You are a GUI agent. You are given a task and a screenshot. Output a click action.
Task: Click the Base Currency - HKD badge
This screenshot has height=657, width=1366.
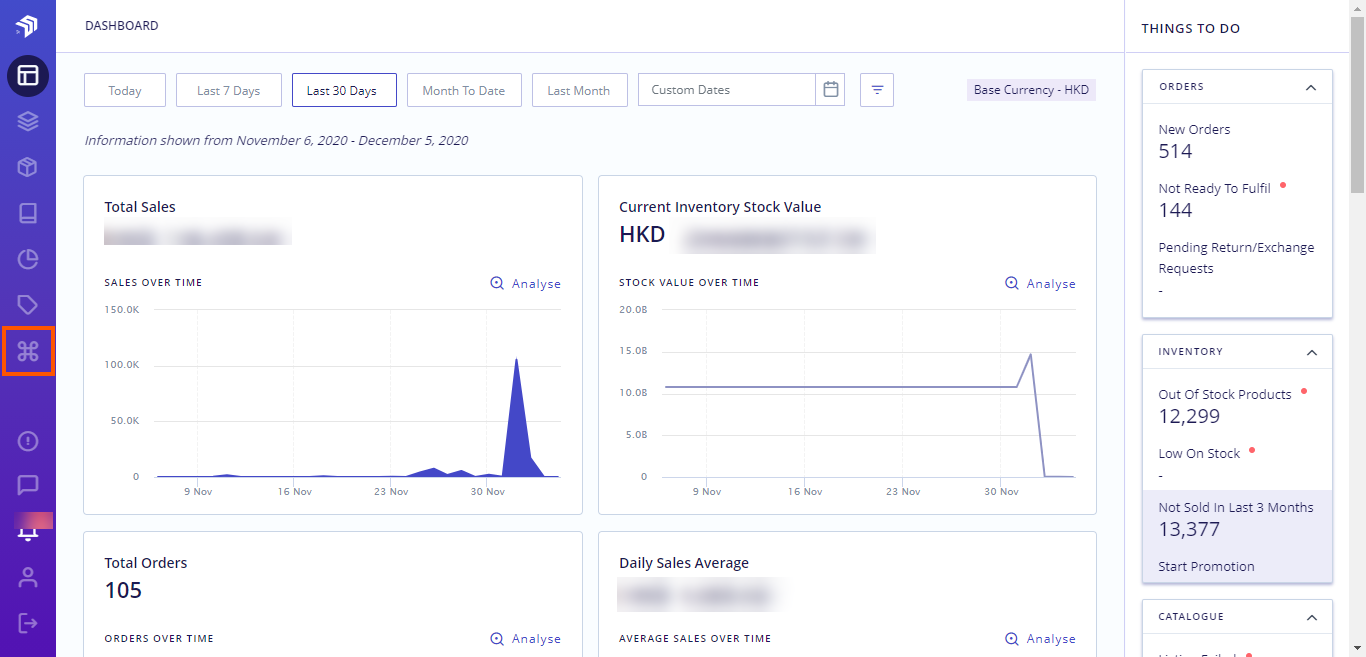(x=1032, y=90)
